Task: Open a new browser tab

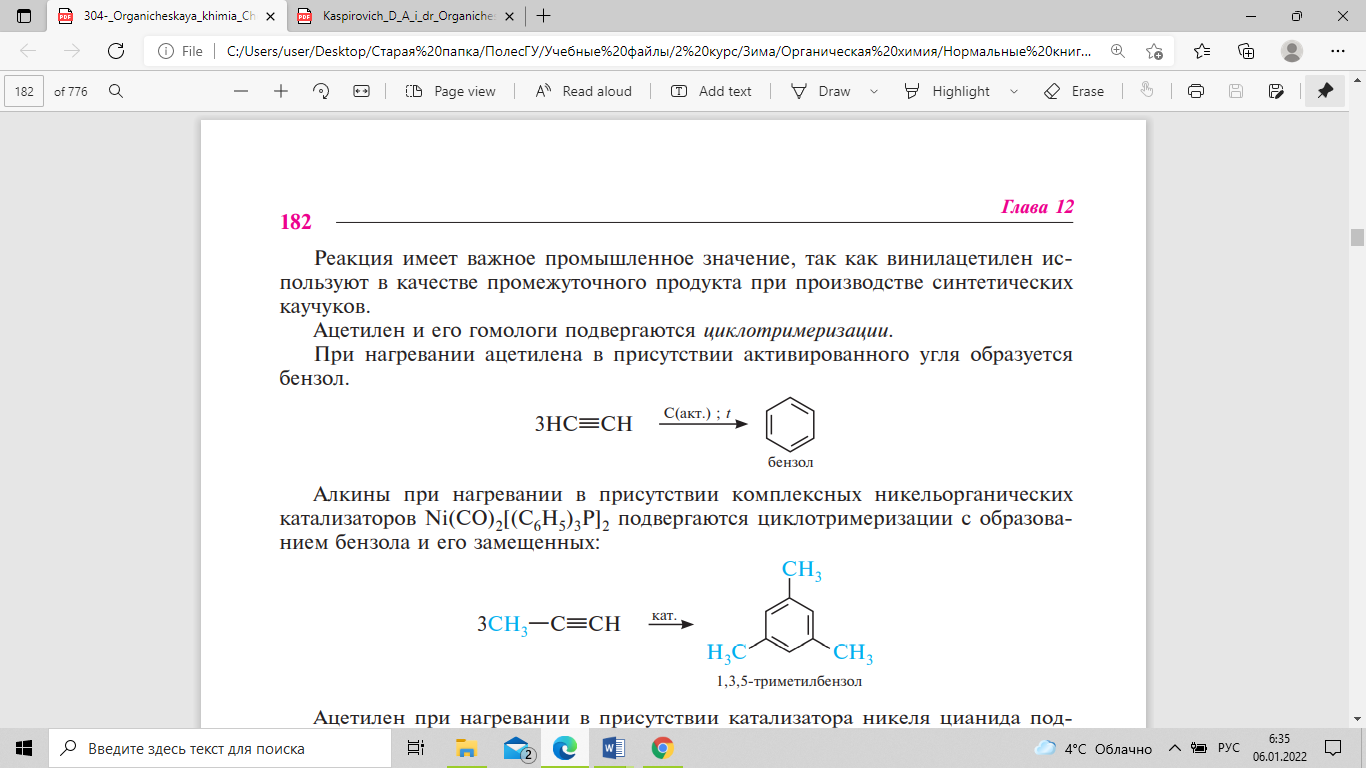Action: click(x=544, y=16)
